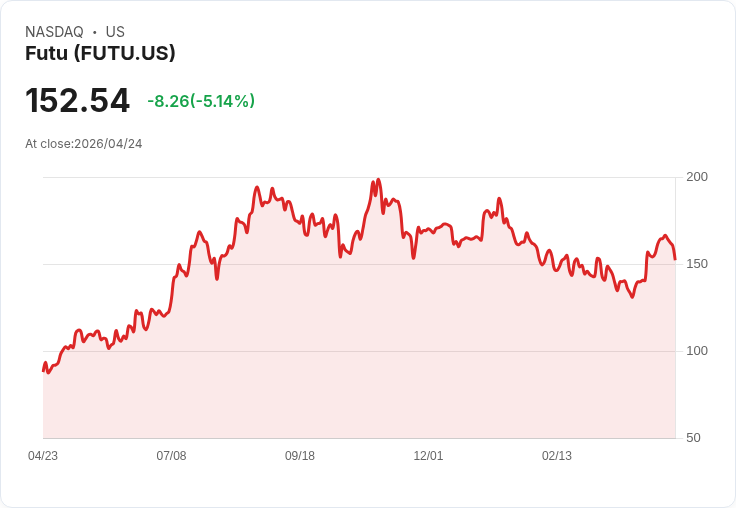Click the -8.26(-5.14%) change value

[201, 101]
